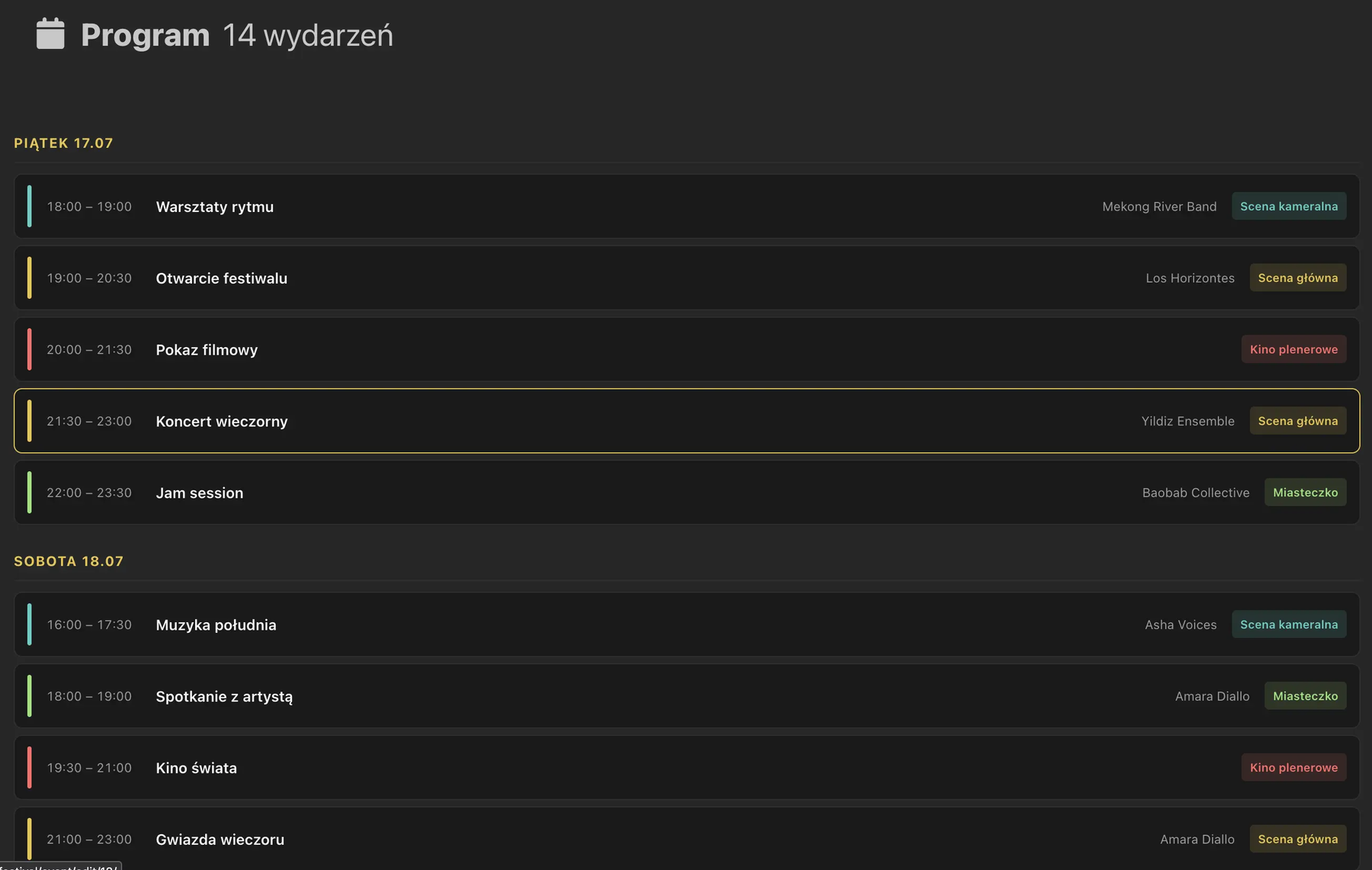The width and height of the screenshot is (1372, 870).
Task: Click the Baobab Collective artist name
Action: 1196,493
